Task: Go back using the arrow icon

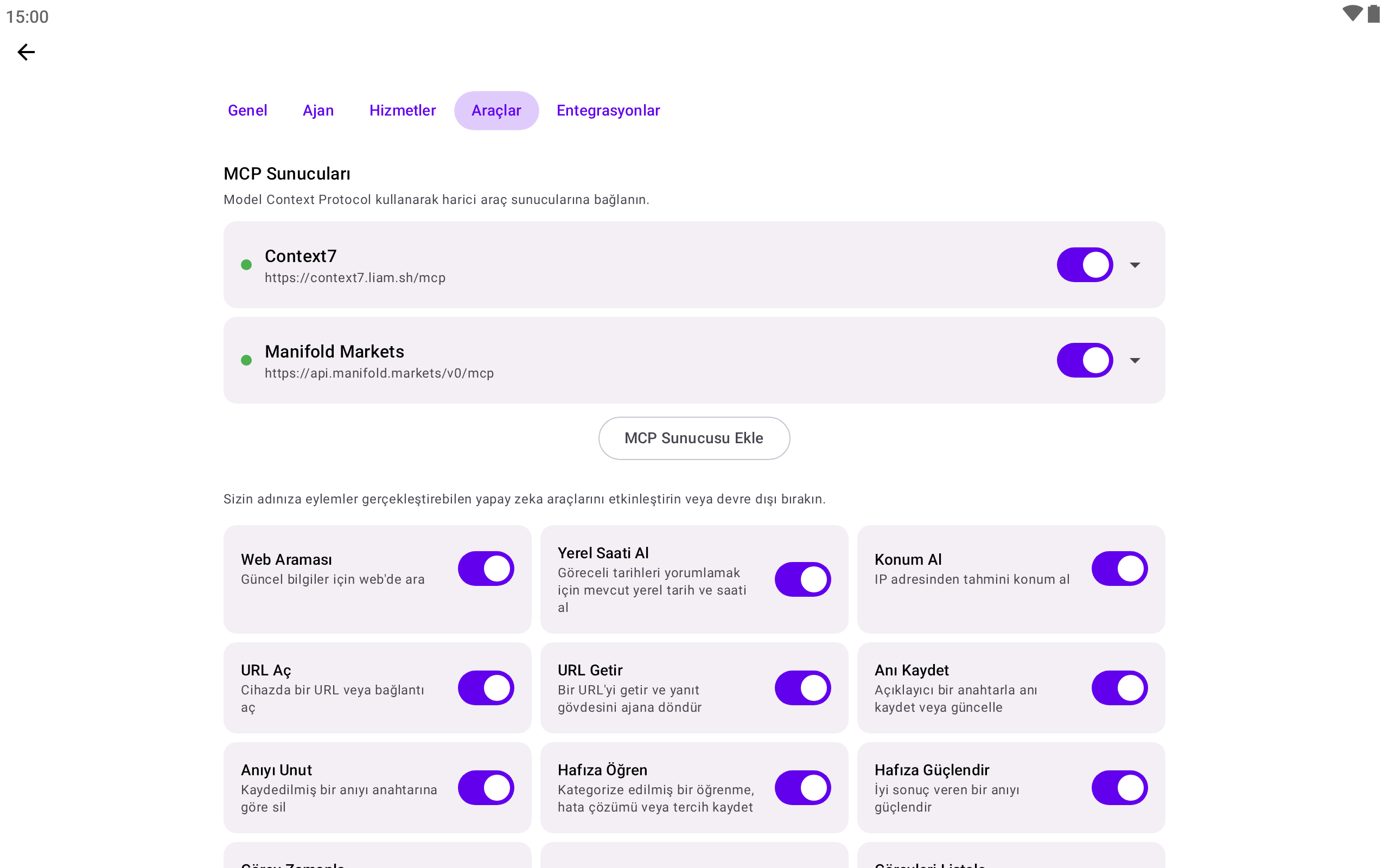Action: coord(26,52)
